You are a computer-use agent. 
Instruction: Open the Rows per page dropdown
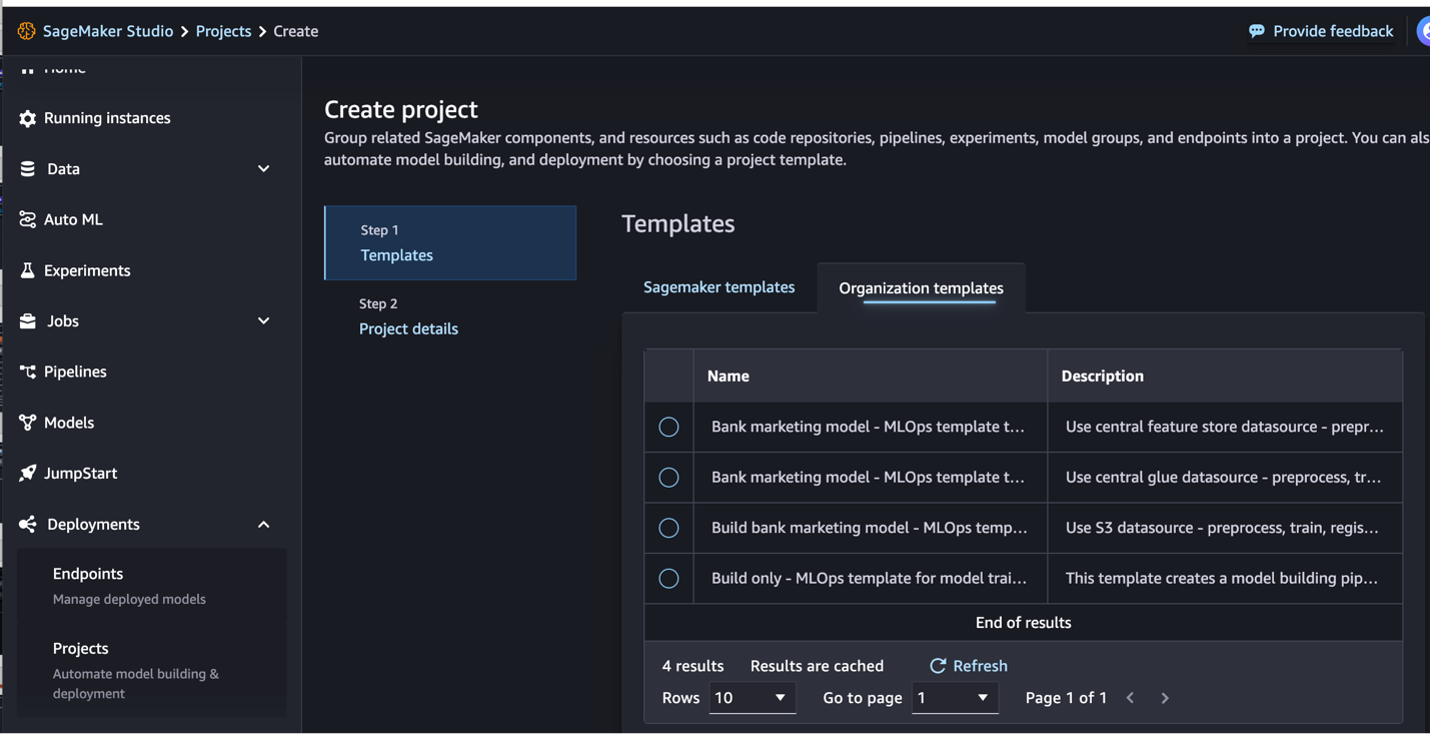tap(752, 698)
